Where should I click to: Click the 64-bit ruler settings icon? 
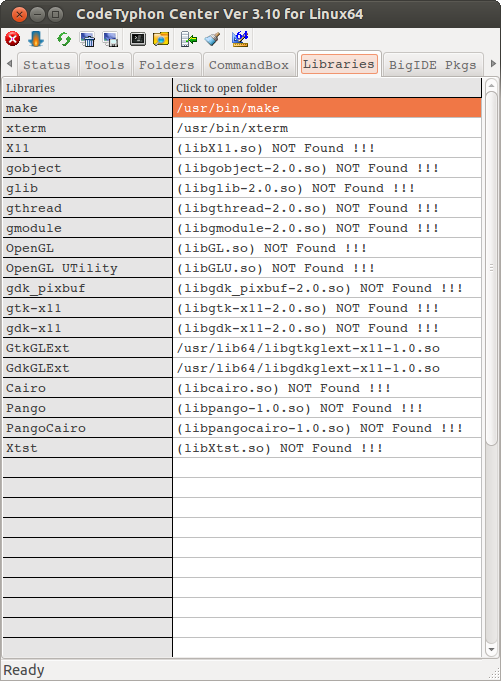pyautogui.click(x=240, y=39)
